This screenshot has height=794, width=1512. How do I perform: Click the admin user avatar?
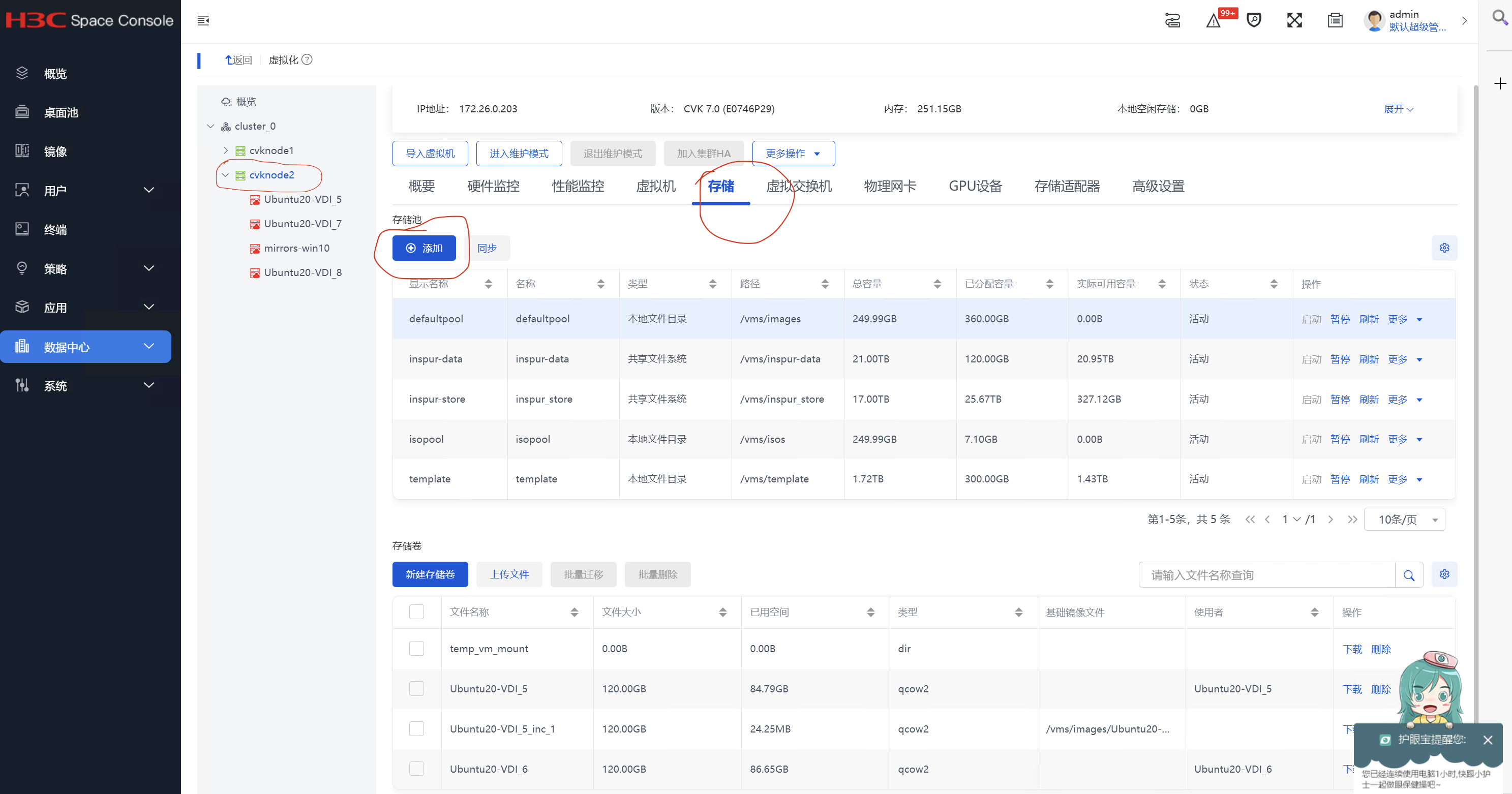[x=1374, y=20]
